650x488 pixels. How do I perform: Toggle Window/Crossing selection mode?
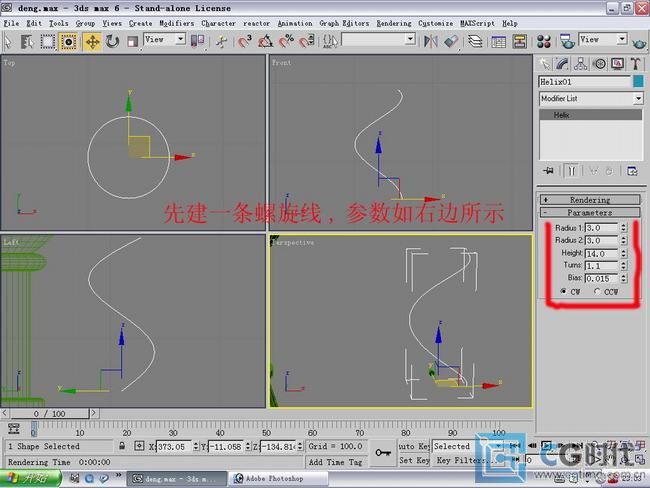click(68, 42)
